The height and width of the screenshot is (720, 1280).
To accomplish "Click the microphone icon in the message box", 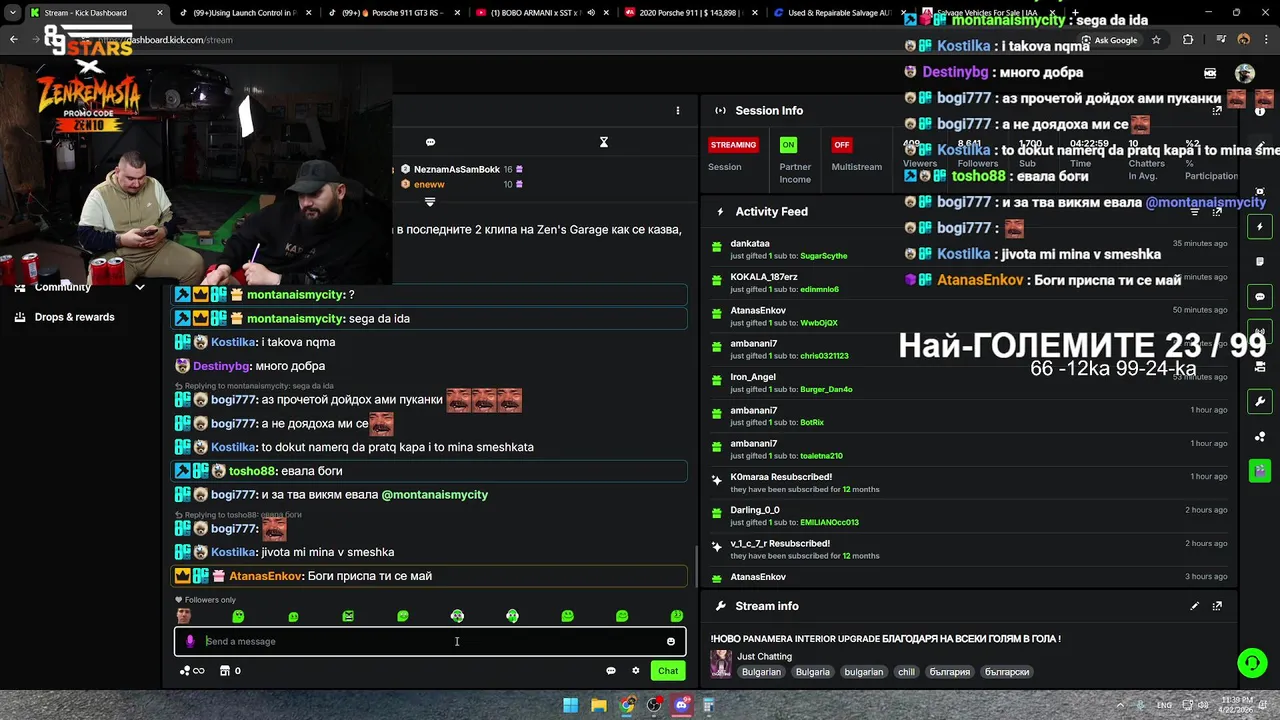I will point(190,641).
